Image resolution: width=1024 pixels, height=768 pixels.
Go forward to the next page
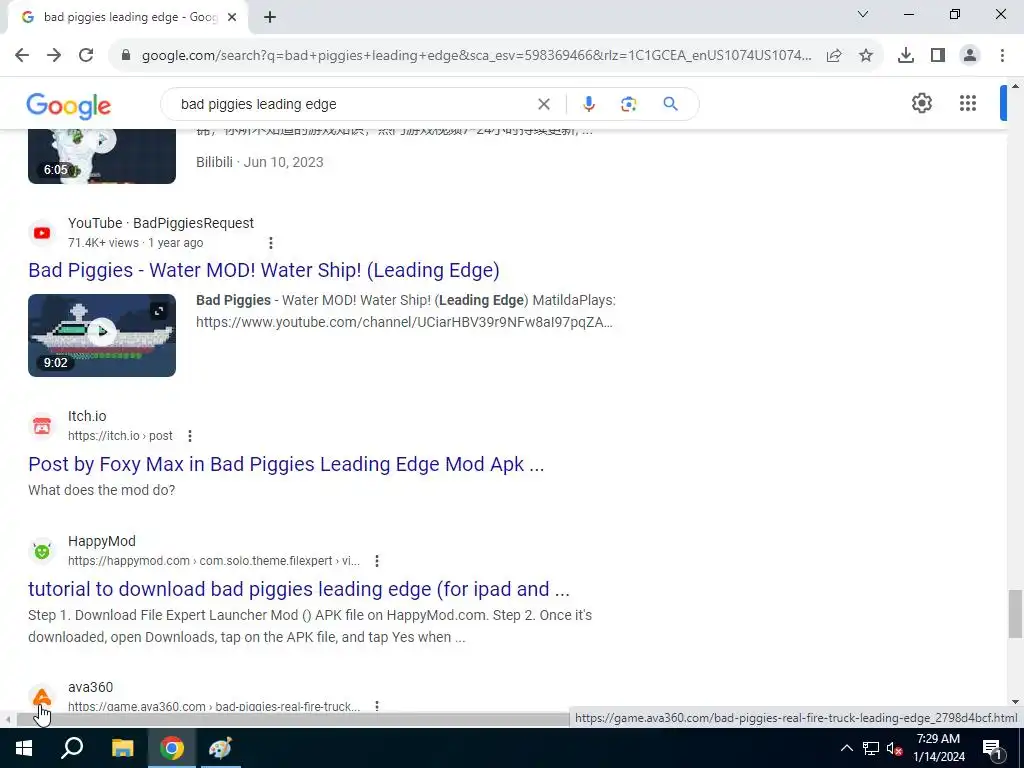click(x=54, y=56)
